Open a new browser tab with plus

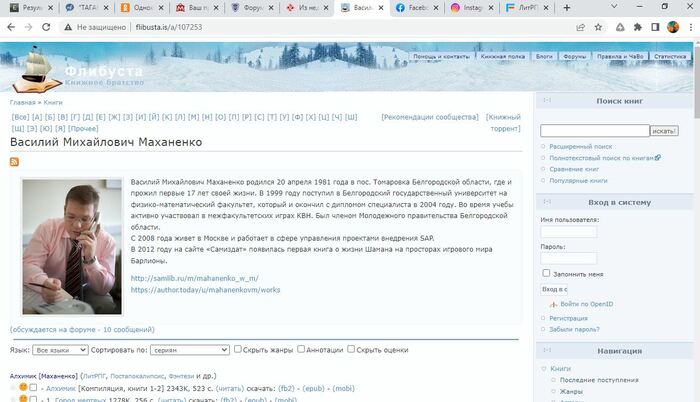[567, 8]
